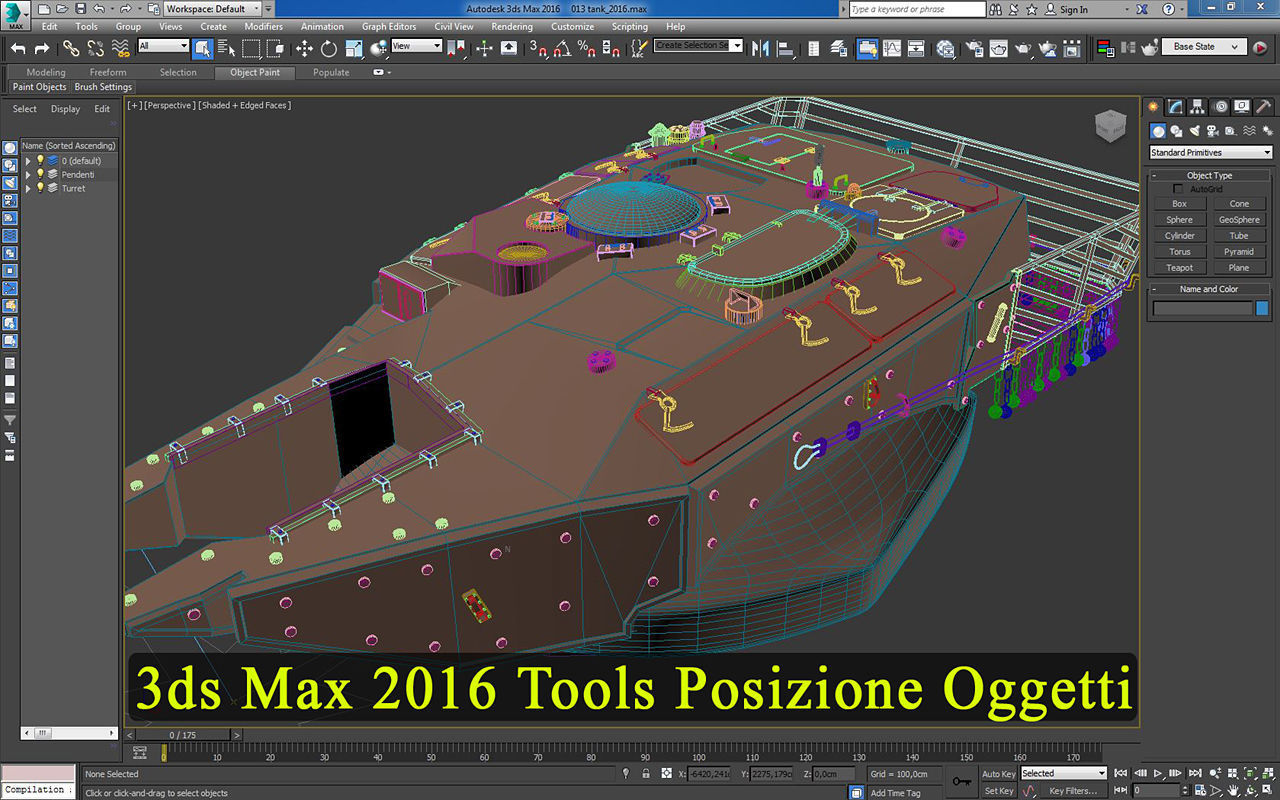Toggle Auto Key animation mode
The image size is (1280, 800).
[998, 774]
